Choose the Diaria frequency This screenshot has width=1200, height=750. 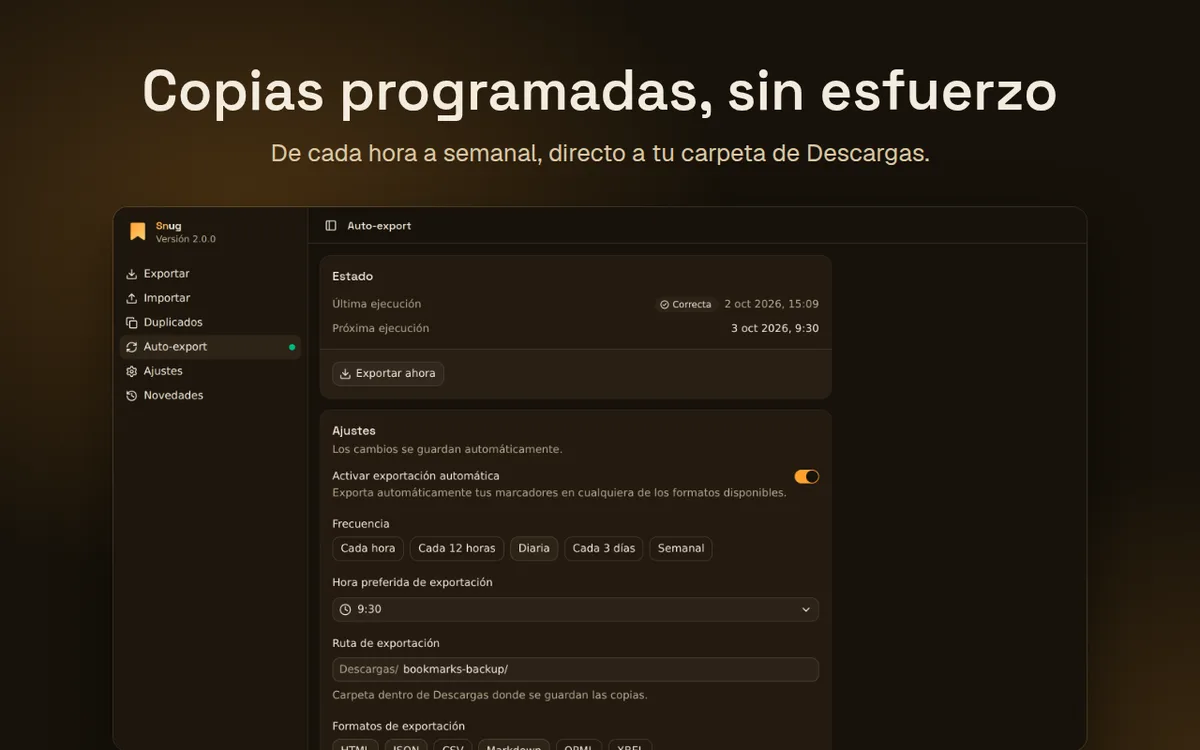(x=534, y=548)
